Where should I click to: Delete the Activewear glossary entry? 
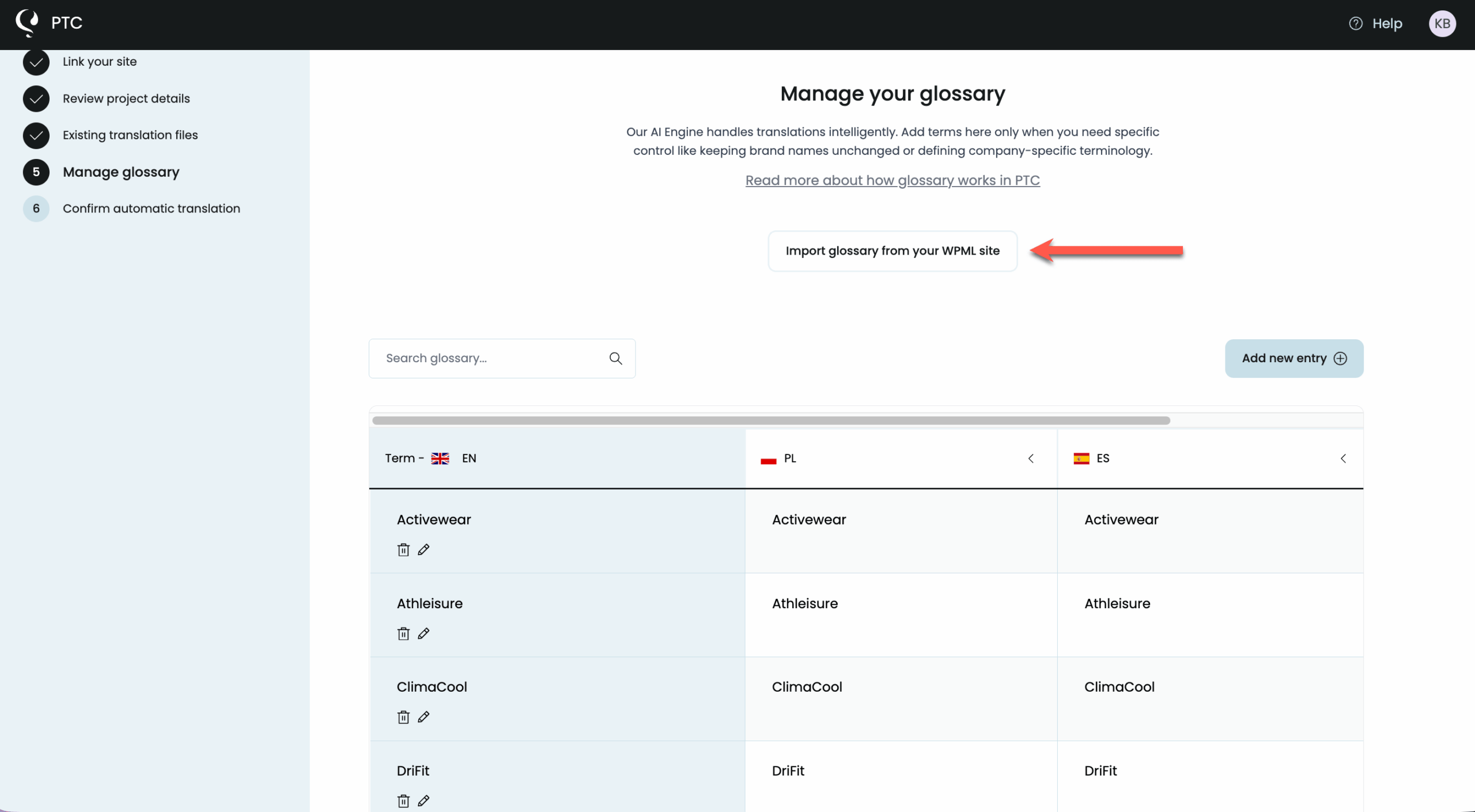(x=402, y=549)
